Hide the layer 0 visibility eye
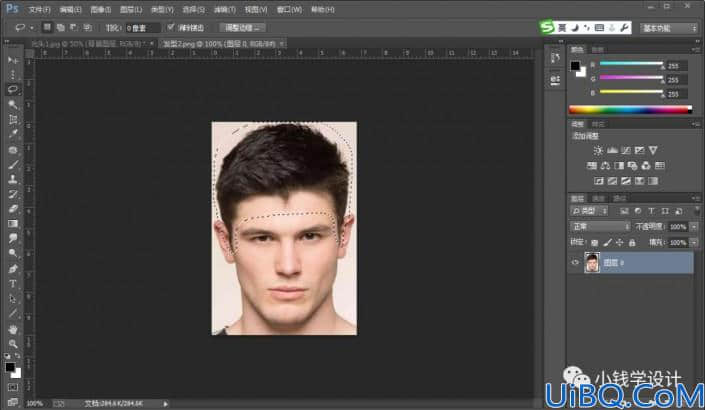 [x=575, y=263]
